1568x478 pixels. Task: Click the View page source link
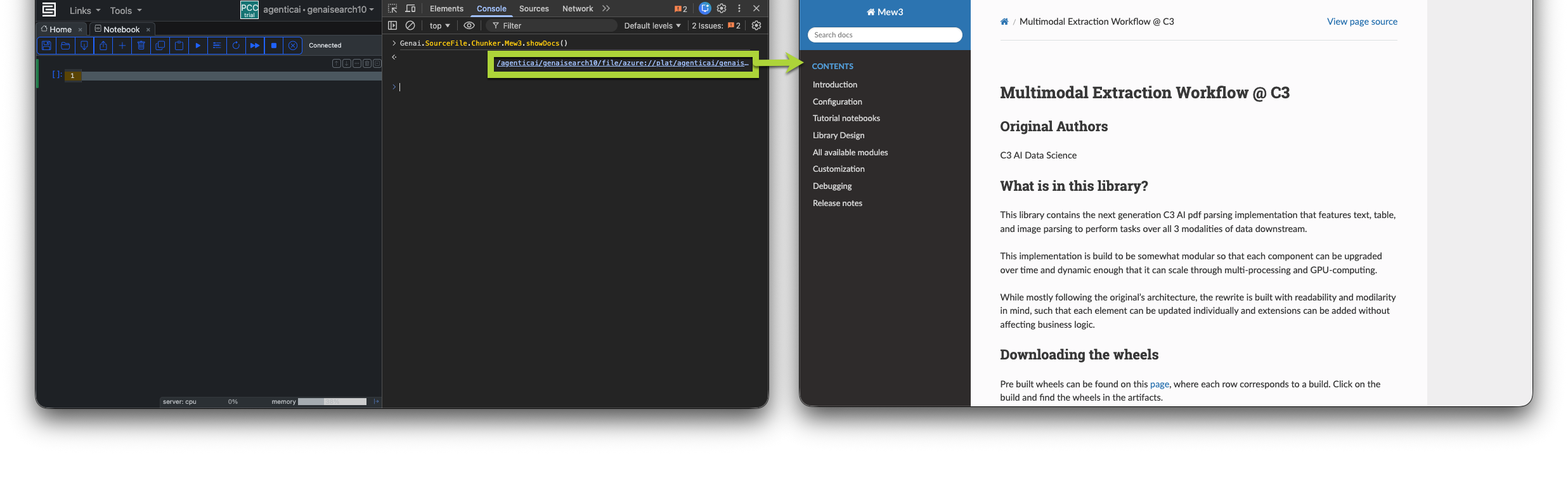1361,22
